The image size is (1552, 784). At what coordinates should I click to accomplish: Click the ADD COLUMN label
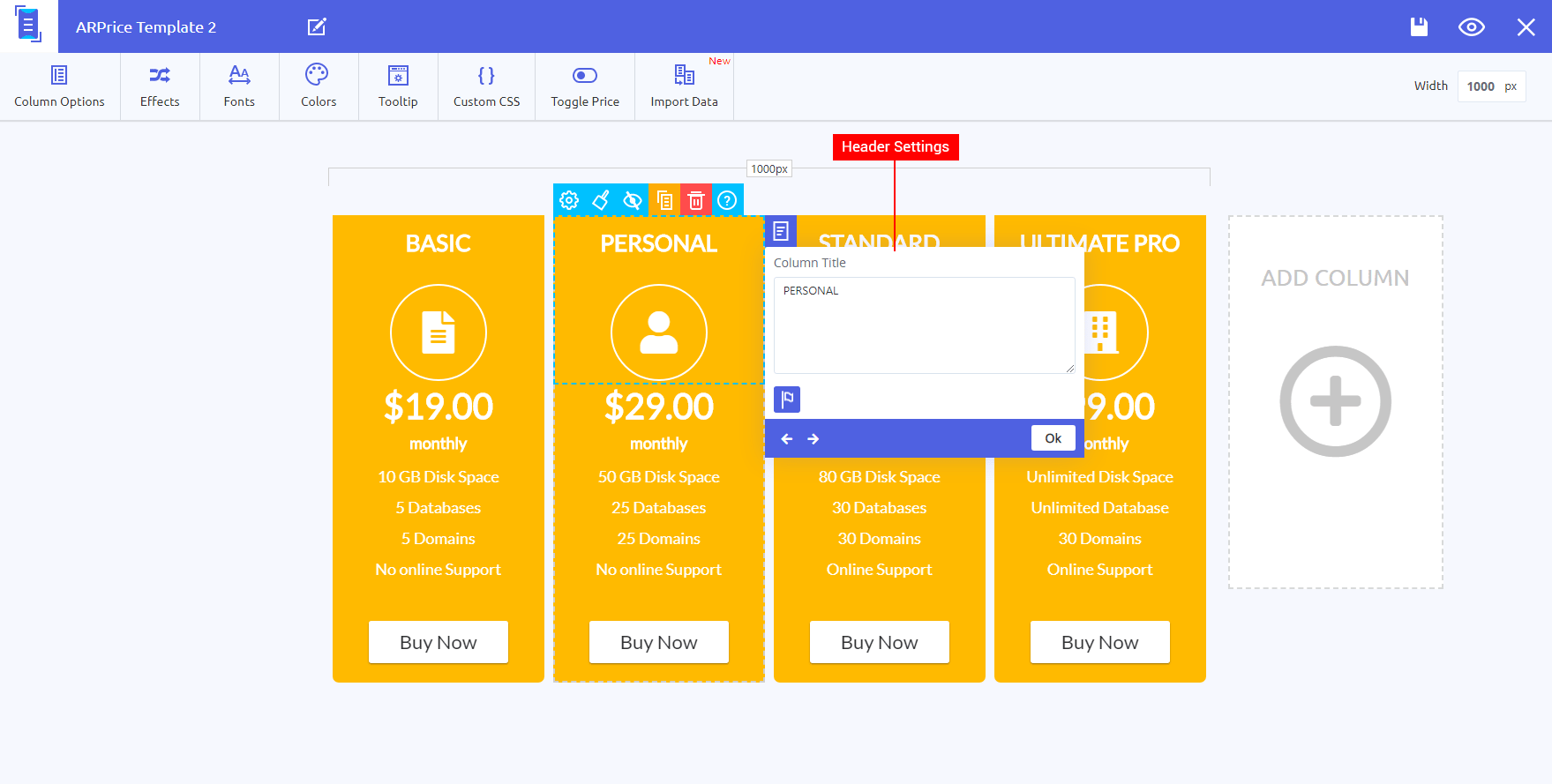pos(1335,278)
